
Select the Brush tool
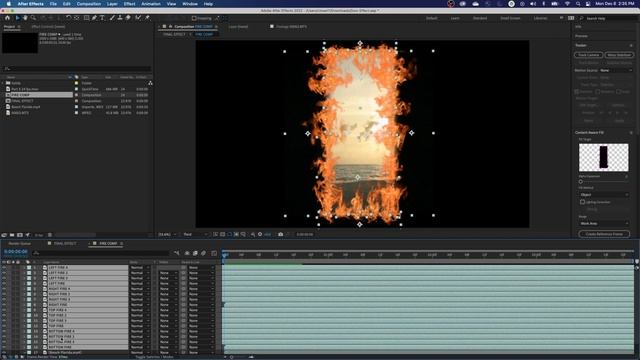(112, 18)
